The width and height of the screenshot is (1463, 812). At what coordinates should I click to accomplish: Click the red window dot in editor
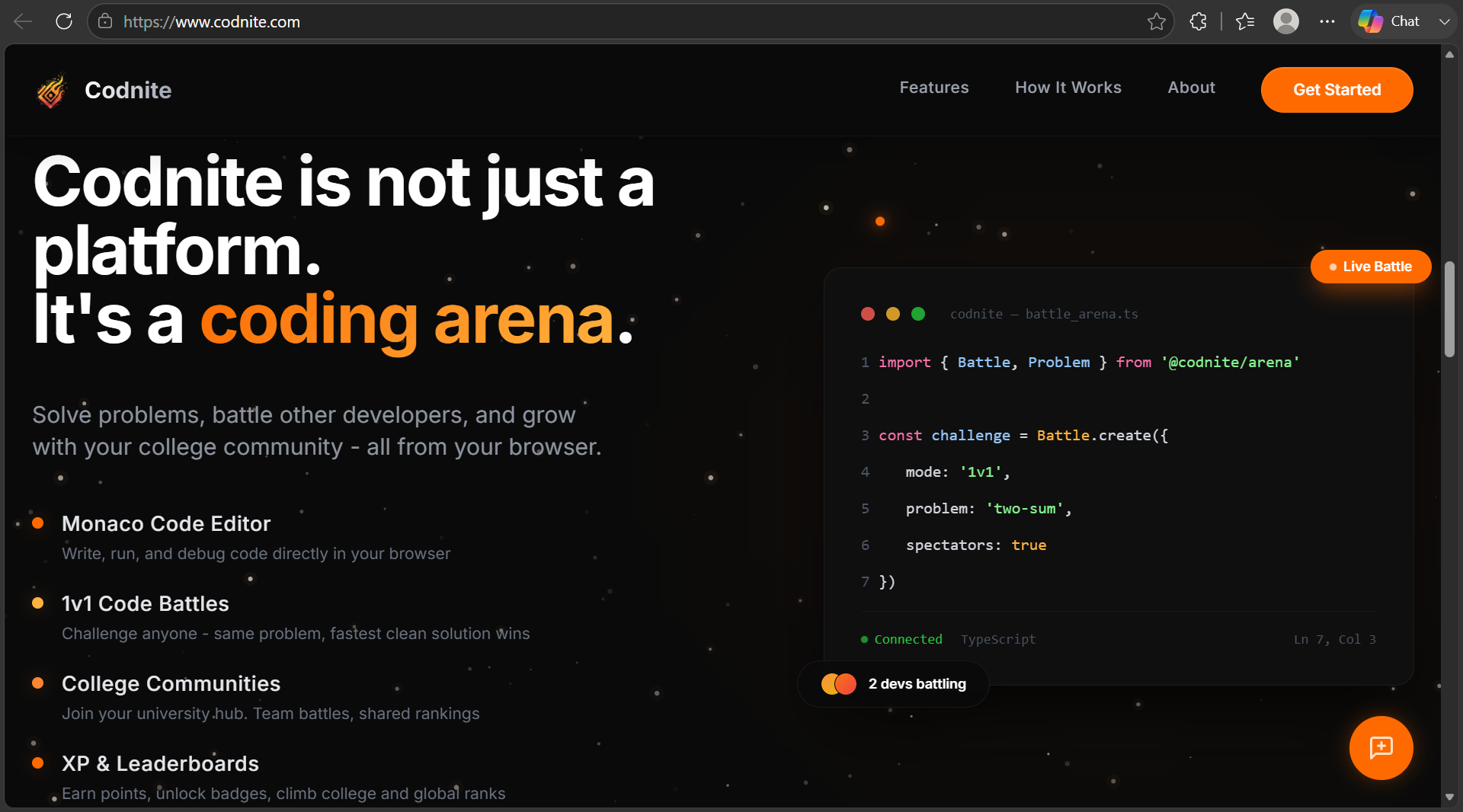point(868,314)
